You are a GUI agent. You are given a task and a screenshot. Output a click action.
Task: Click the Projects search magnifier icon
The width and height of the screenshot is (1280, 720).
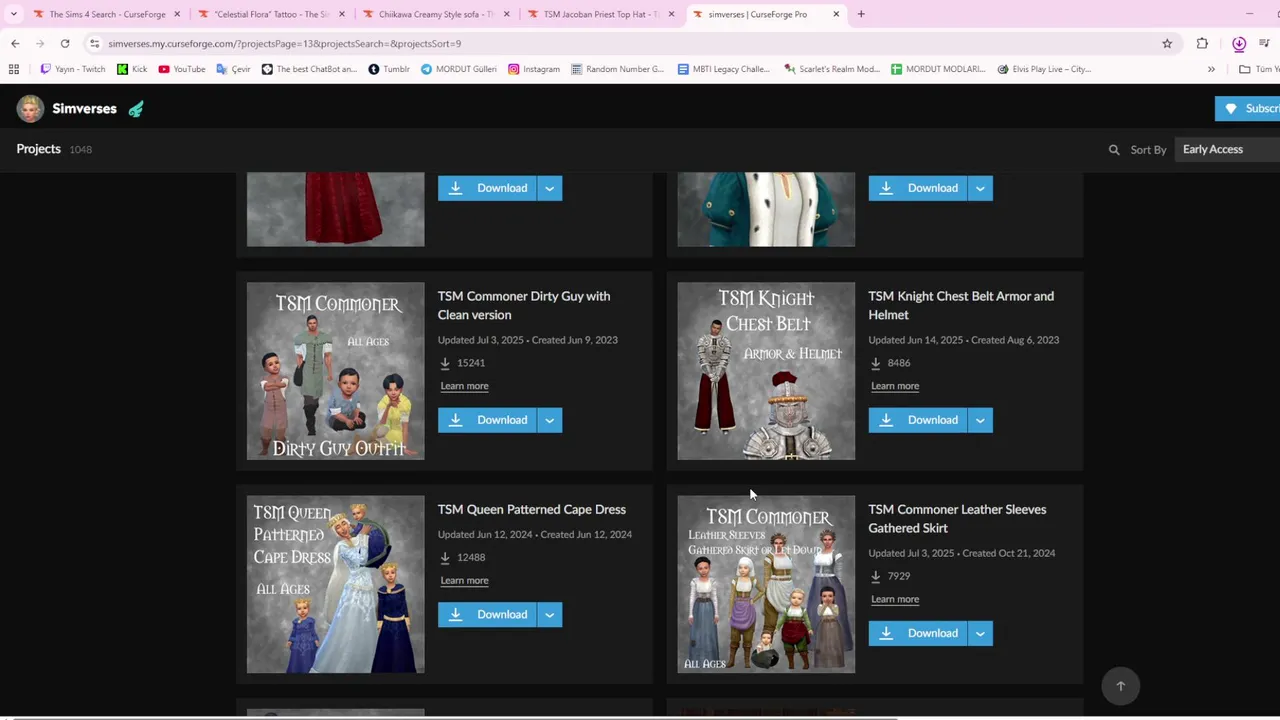coord(1114,150)
